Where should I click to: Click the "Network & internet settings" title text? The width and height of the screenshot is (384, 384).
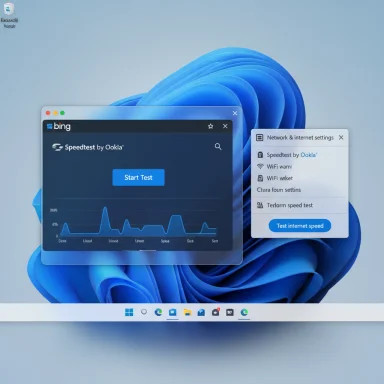300,137
